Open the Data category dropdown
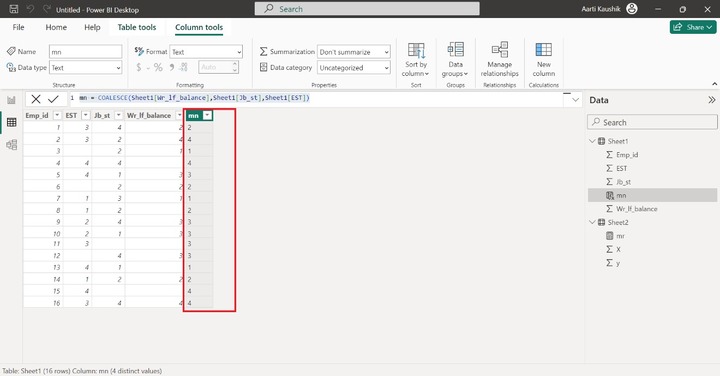Screen dimensions: 720x376 (354, 67)
